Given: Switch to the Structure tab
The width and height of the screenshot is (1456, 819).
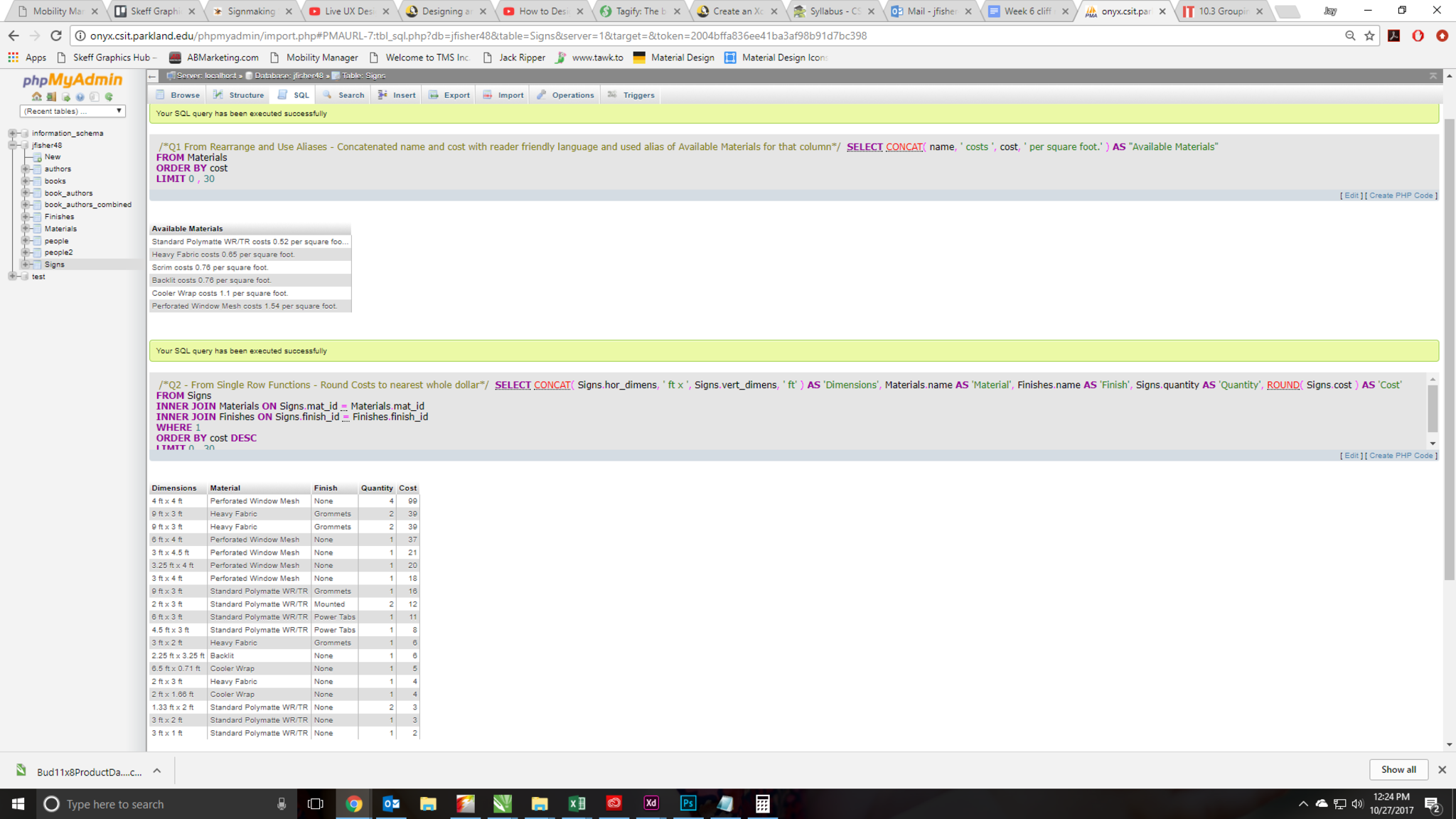Looking at the screenshot, I should 239,95.
